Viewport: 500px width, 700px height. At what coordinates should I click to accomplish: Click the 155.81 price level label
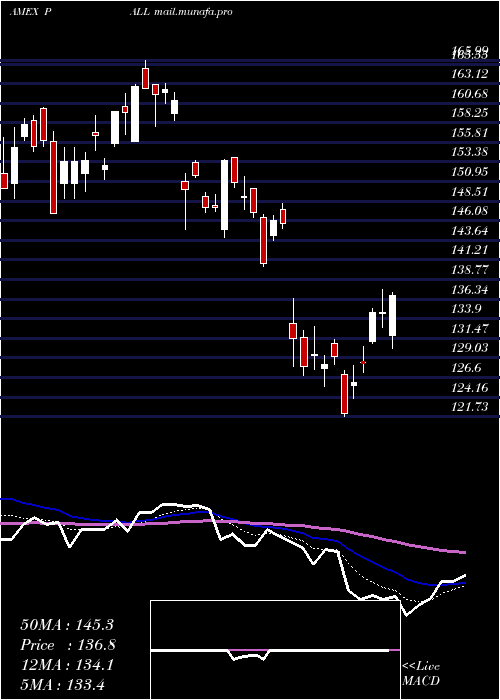(470, 133)
